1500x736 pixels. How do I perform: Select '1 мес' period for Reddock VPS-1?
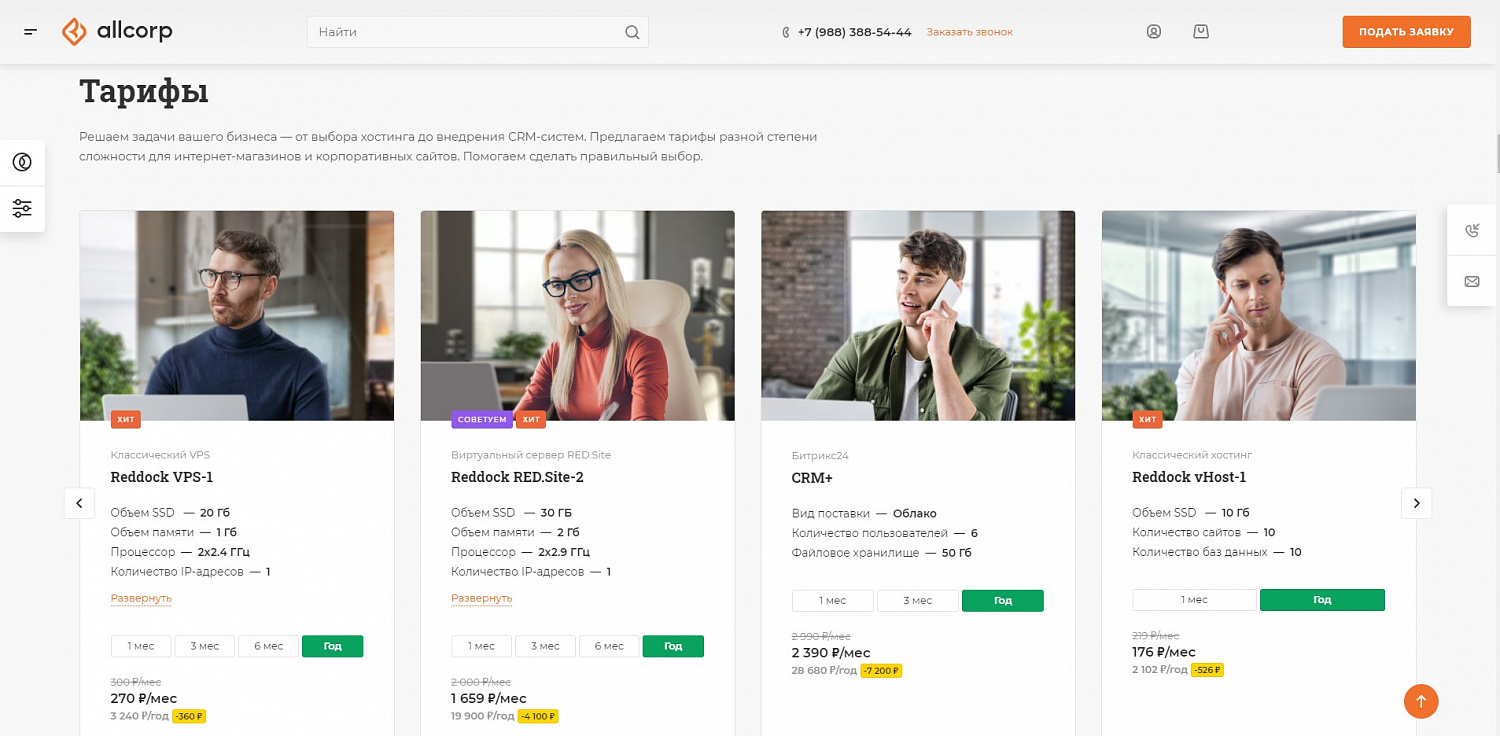(141, 646)
